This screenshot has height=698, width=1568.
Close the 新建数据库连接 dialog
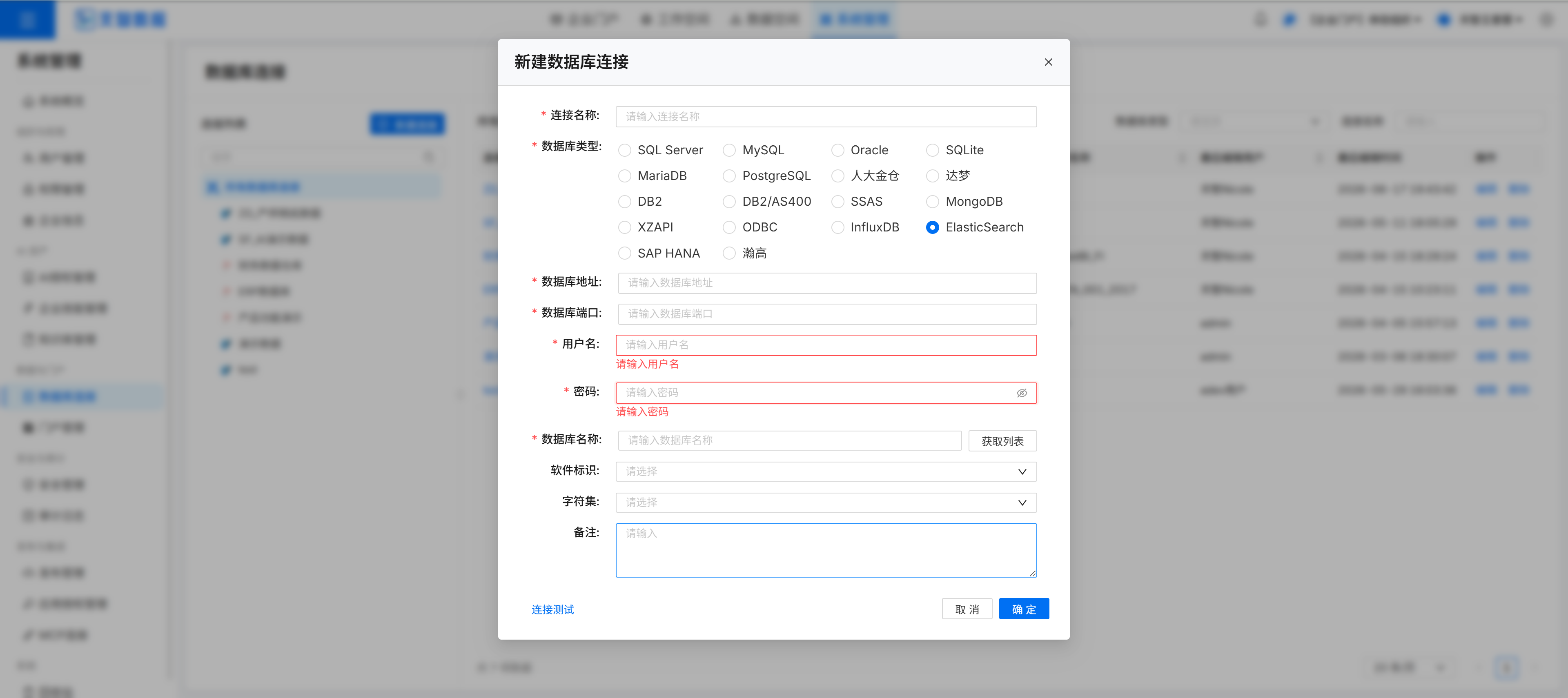pyautogui.click(x=1048, y=62)
